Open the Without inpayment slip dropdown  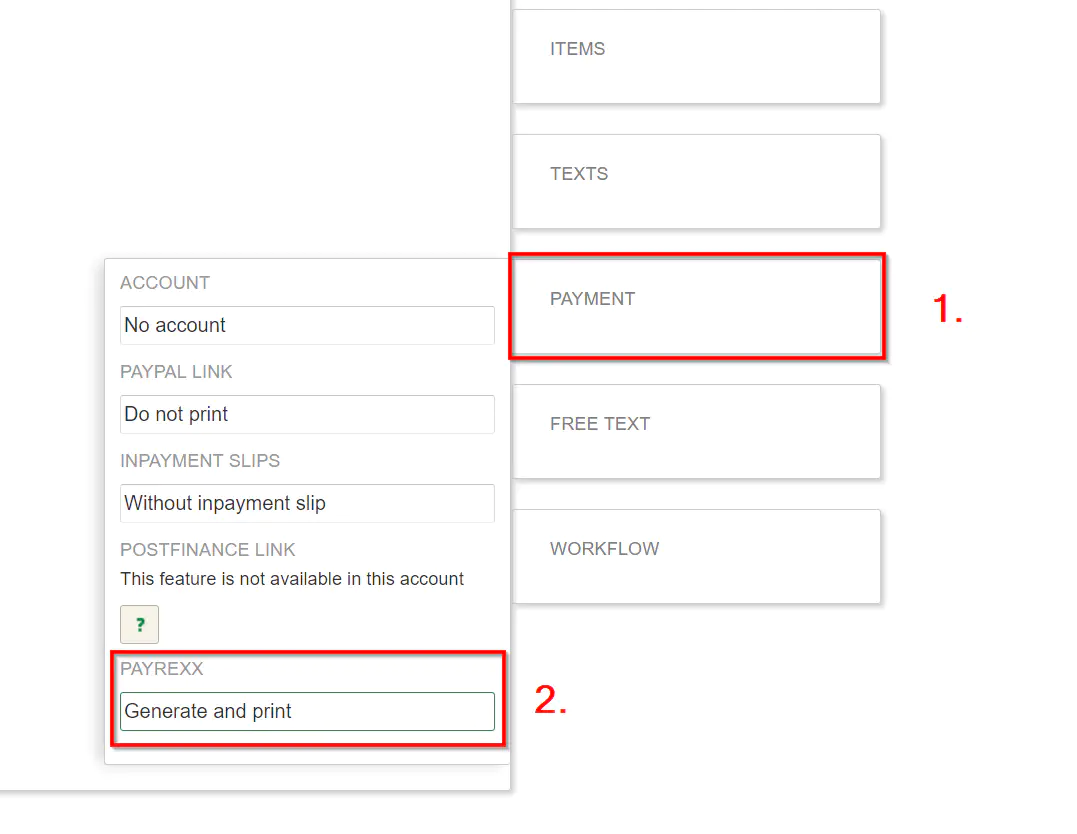pyautogui.click(x=307, y=503)
